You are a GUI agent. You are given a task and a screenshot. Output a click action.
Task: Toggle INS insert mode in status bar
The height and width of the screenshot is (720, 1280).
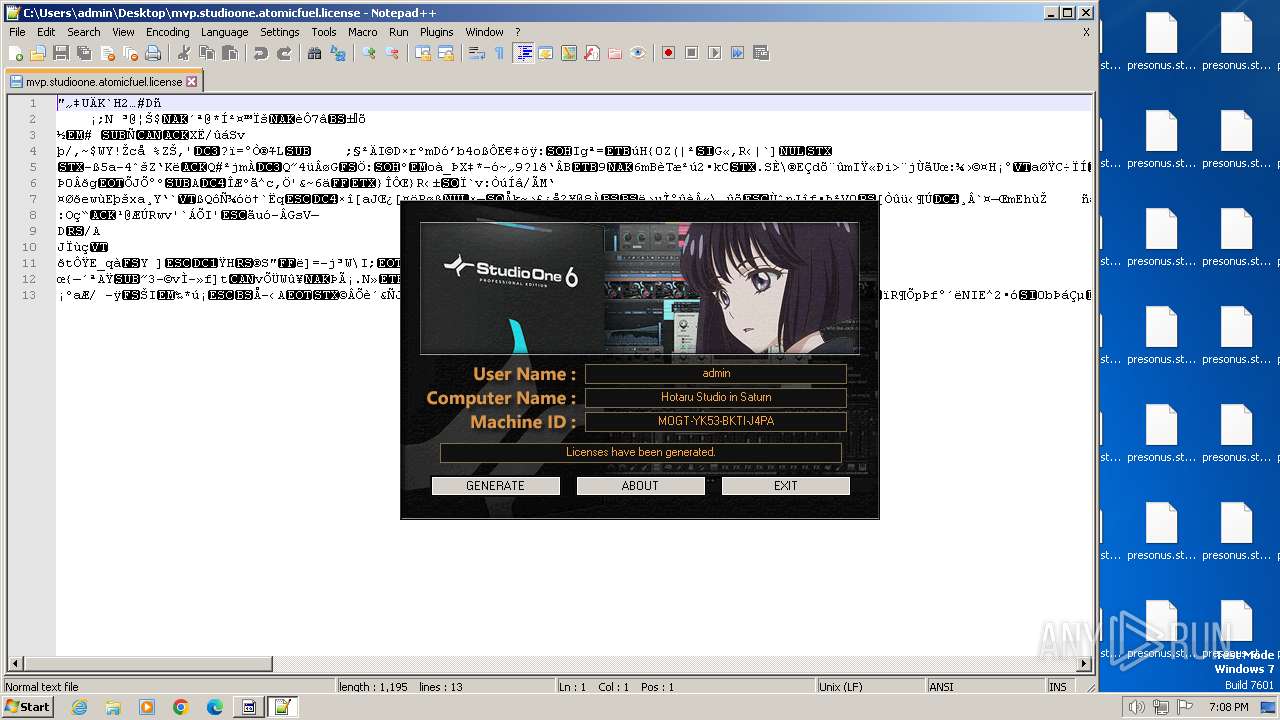point(1057,687)
